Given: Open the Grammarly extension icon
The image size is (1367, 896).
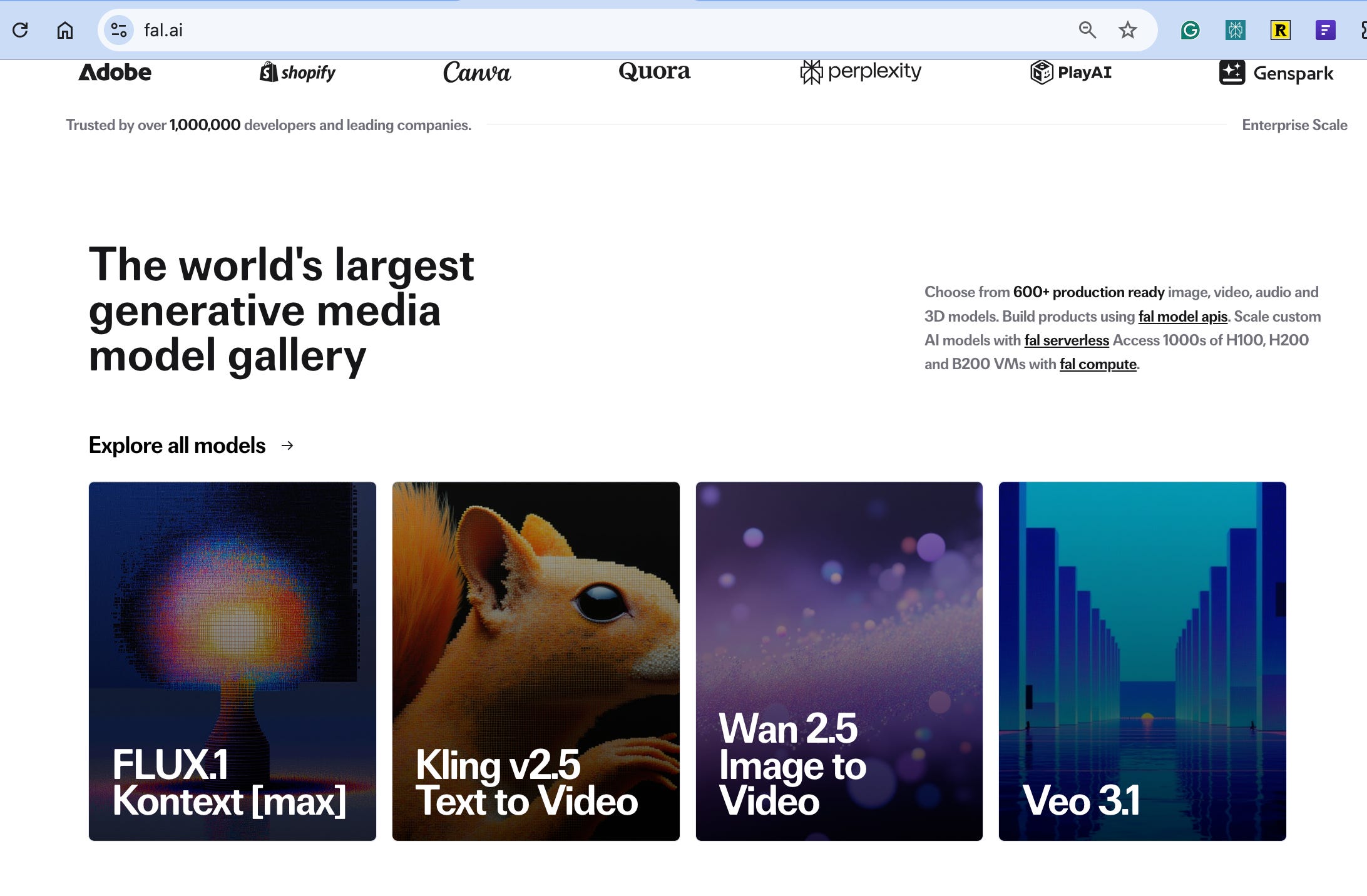Looking at the screenshot, I should (x=1190, y=30).
